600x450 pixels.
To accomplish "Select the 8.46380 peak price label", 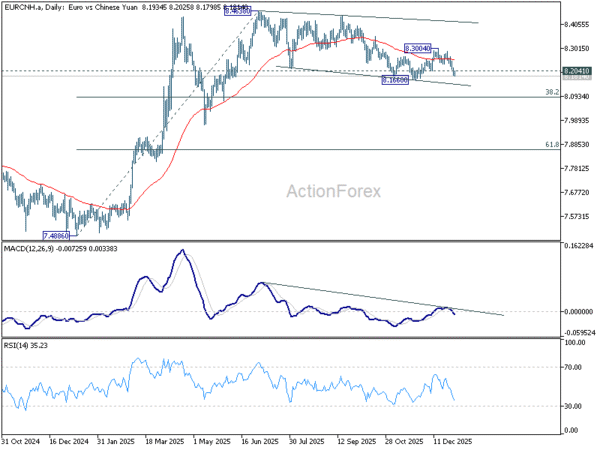I will pyautogui.click(x=238, y=11).
